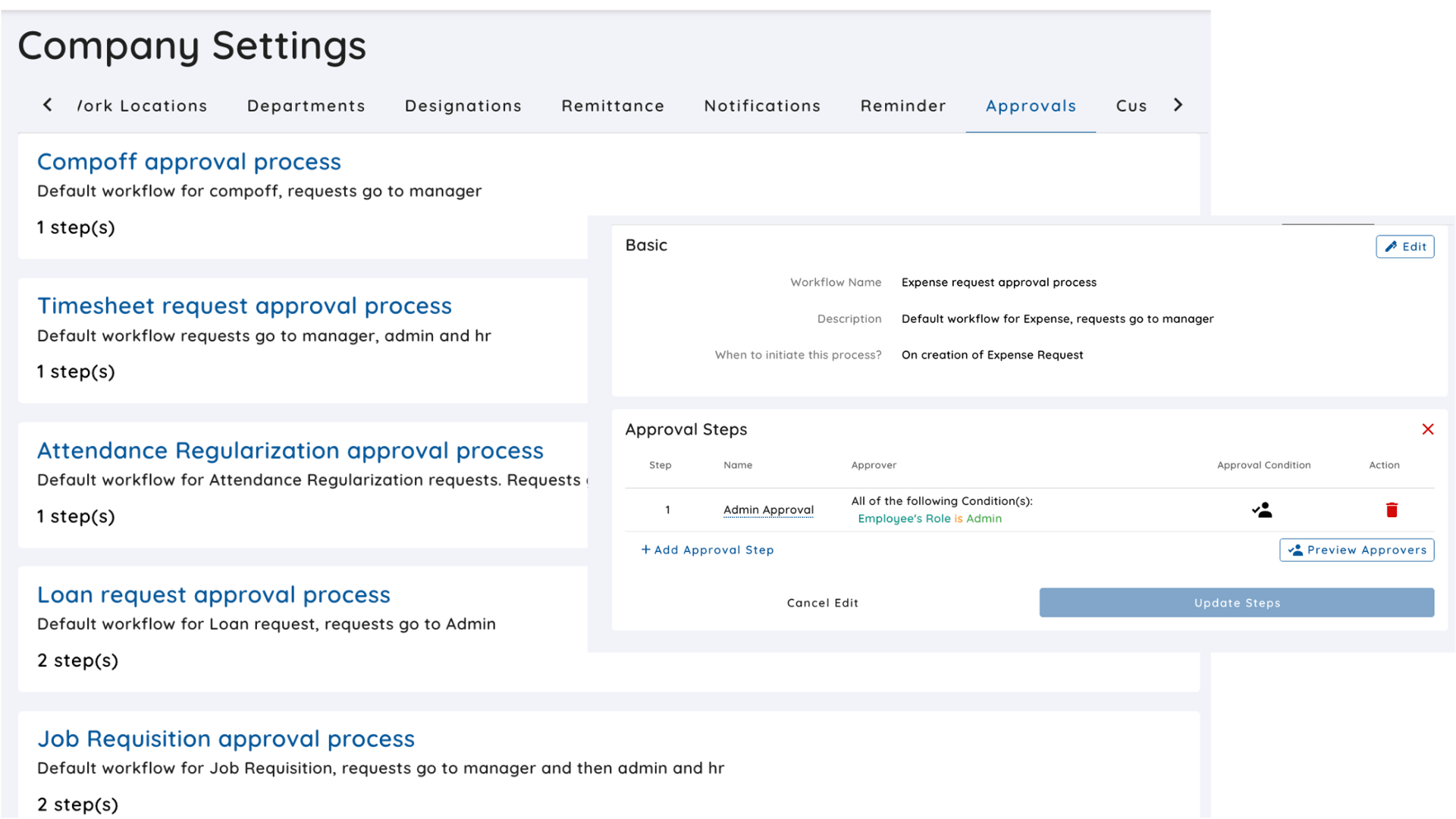The image size is (1456, 819).
Task: Open Compoff approval process workflow
Action: click(x=189, y=162)
